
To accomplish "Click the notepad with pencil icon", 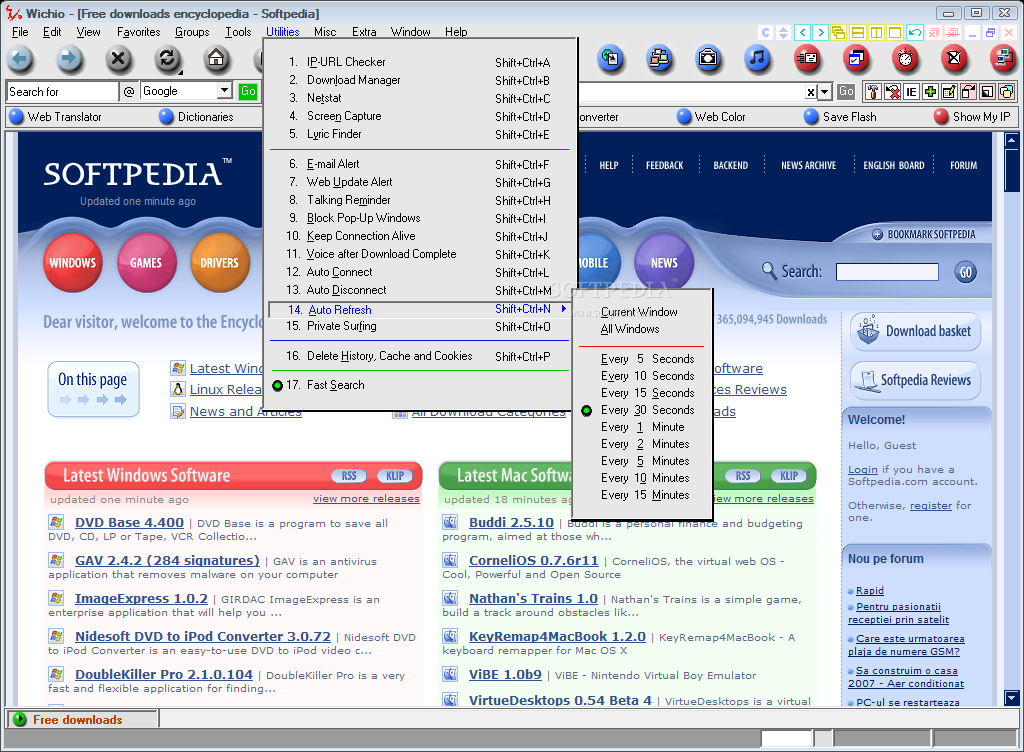I will tap(950, 92).
